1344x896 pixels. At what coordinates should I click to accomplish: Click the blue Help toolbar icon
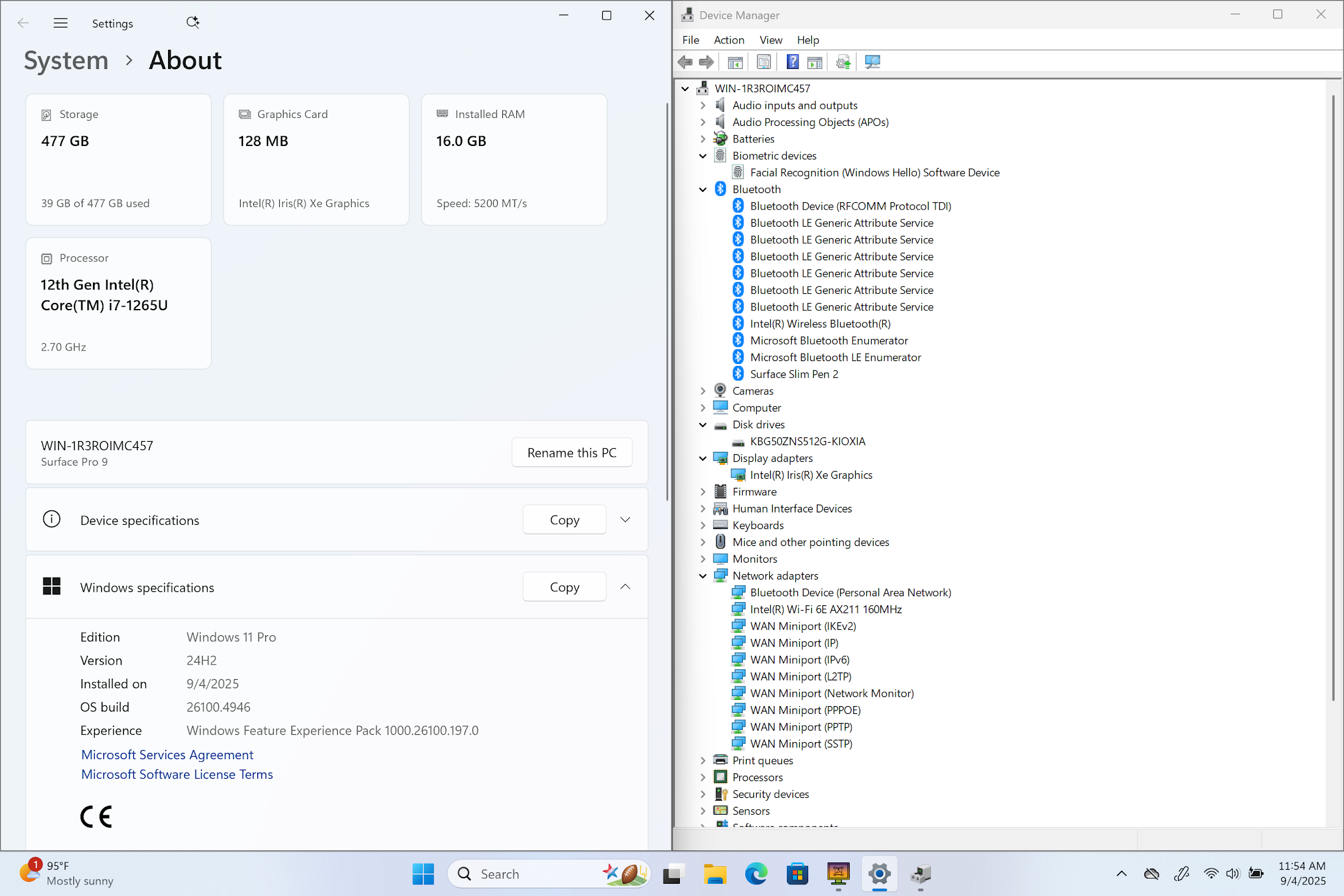pos(792,62)
